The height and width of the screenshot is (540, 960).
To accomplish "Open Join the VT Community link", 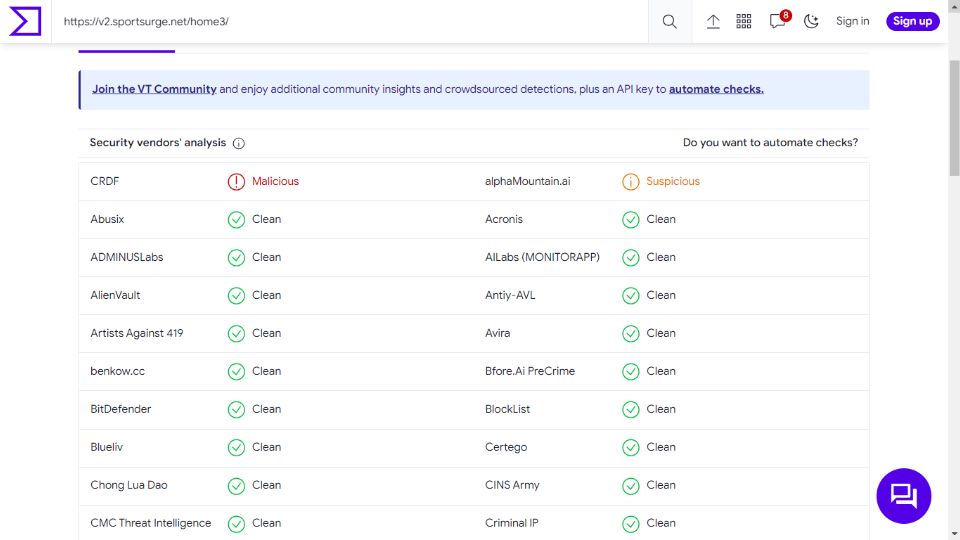I will pyautogui.click(x=154, y=89).
